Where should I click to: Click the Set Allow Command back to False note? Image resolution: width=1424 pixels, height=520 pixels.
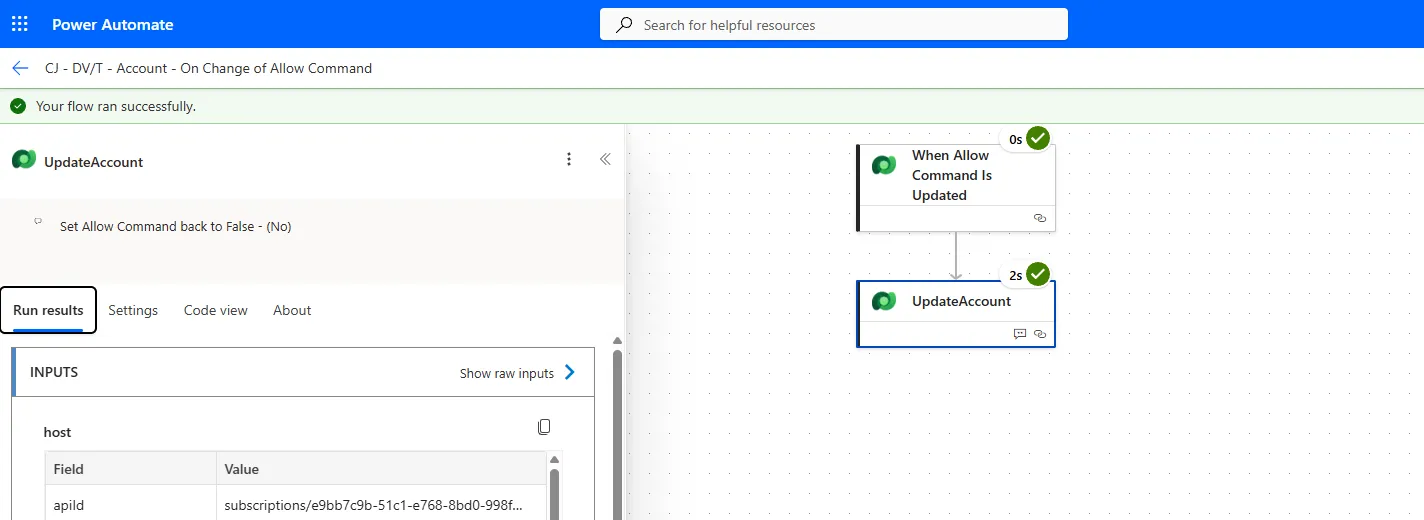click(175, 226)
